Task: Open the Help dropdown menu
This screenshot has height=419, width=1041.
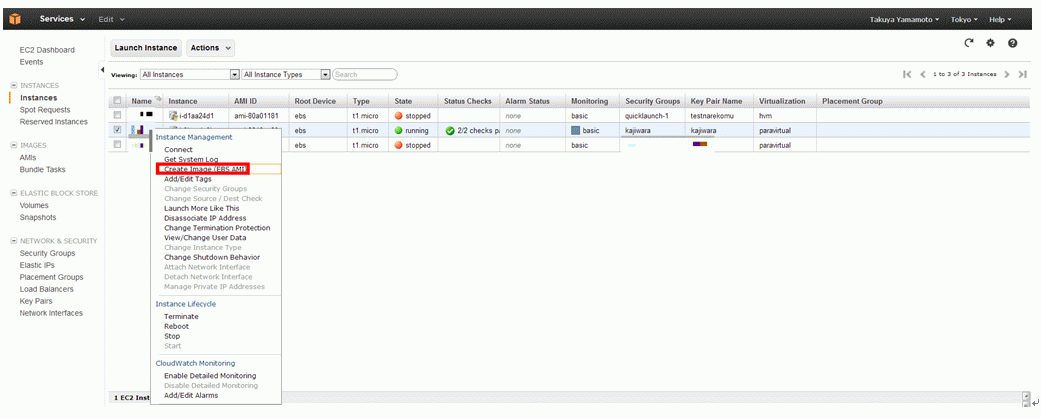Action: coord(1000,20)
